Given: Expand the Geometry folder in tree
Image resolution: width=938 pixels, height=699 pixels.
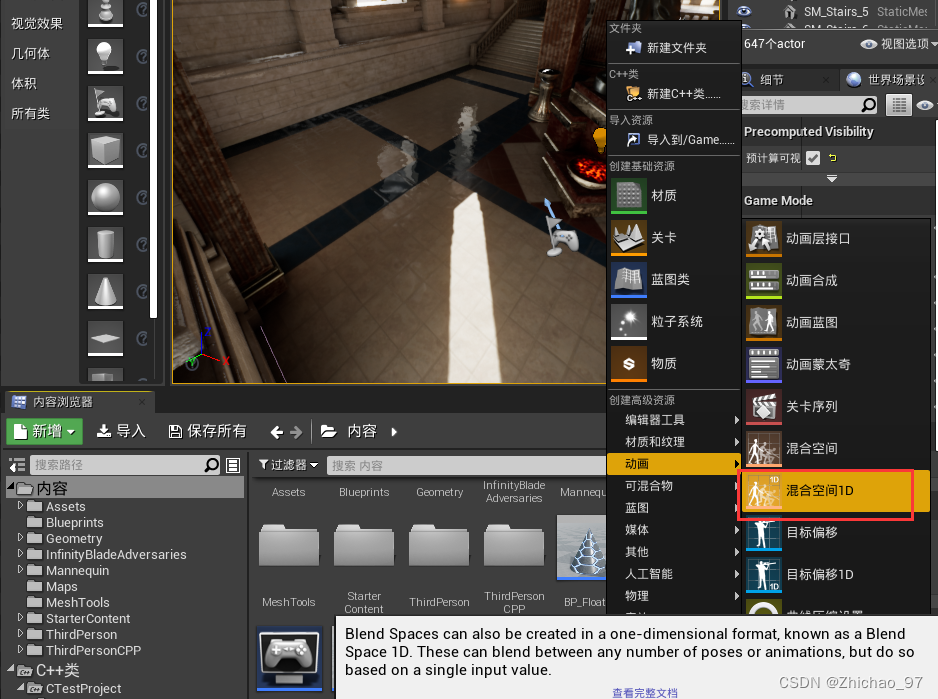Looking at the screenshot, I should pos(20,537).
